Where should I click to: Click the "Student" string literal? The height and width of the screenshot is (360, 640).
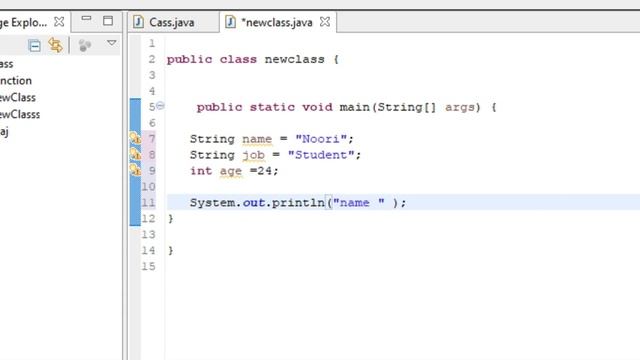(321, 155)
